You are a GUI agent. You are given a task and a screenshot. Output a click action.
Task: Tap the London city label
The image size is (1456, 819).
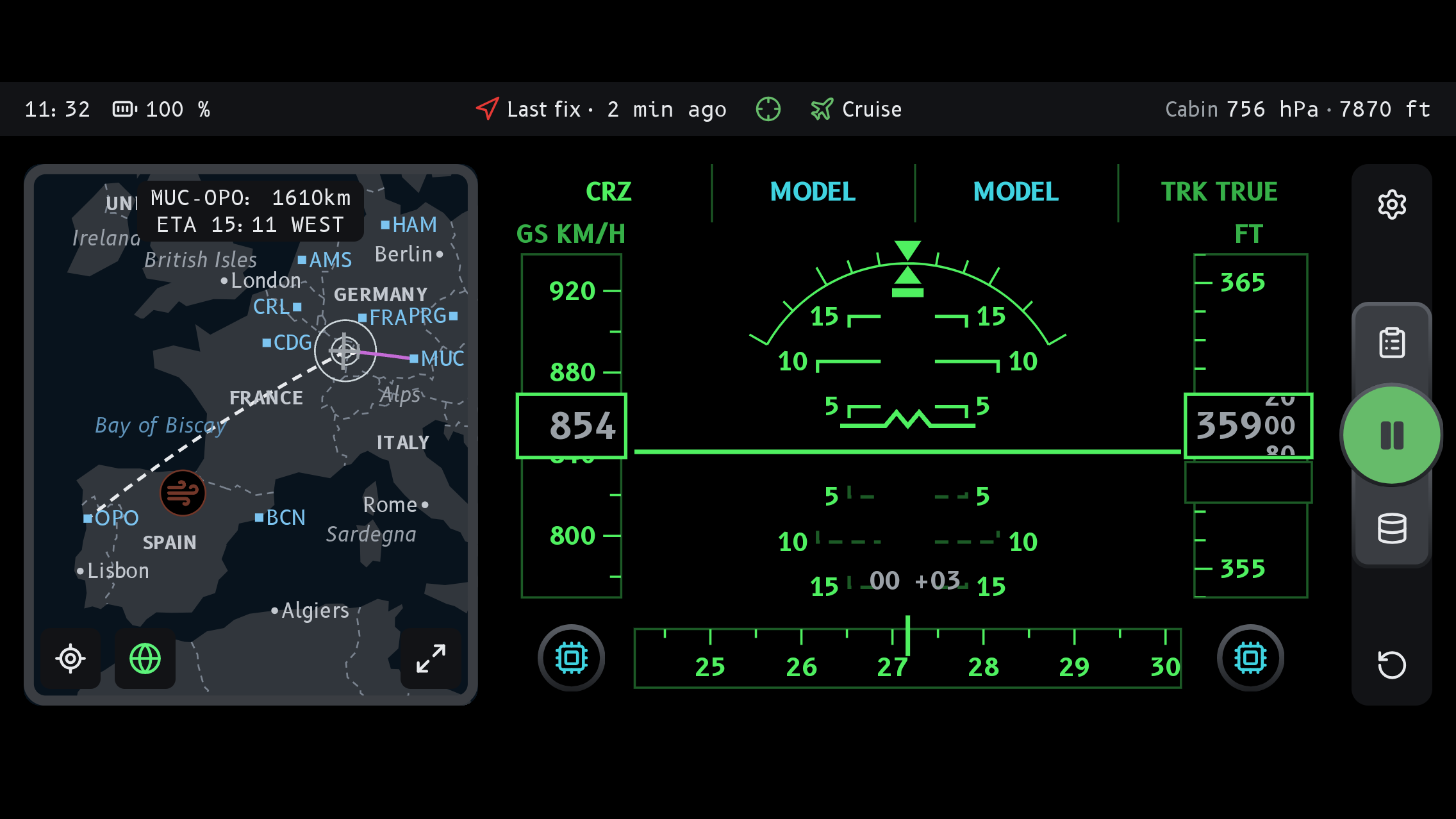tap(261, 280)
